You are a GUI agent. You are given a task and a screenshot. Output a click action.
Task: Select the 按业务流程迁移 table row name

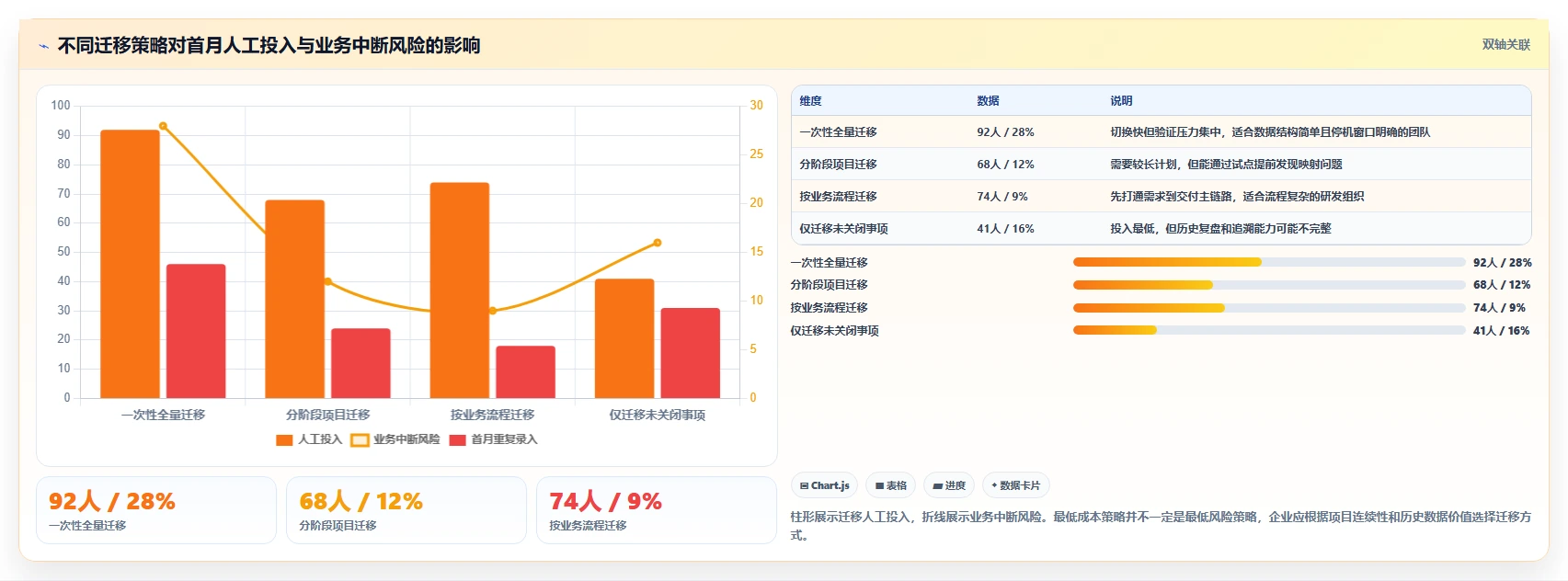tap(838, 197)
